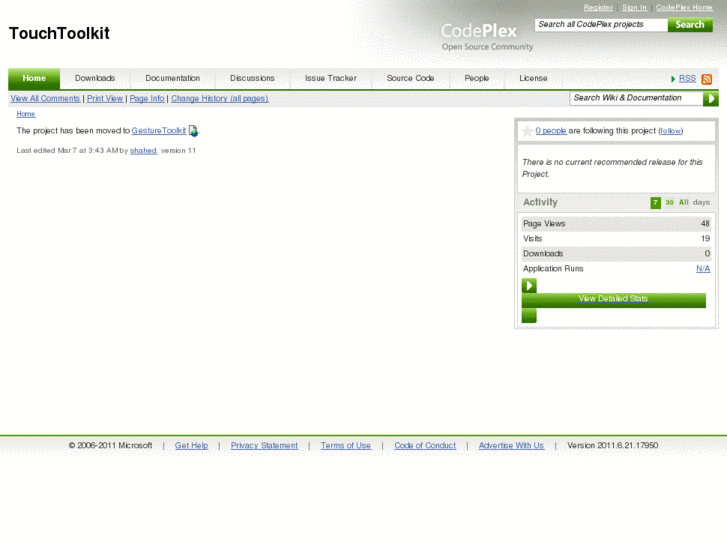727x545 pixels.
Task: Open the shahed user profile link
Action: coord(143,151)
